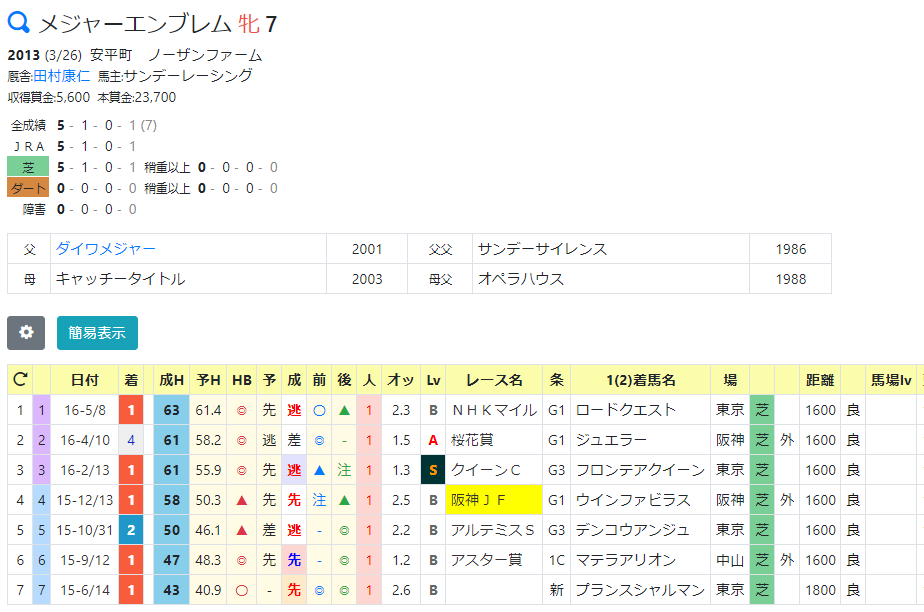924x612 pixels.
Task: Select race name クイーンＣ
Action: click(486, 470)
